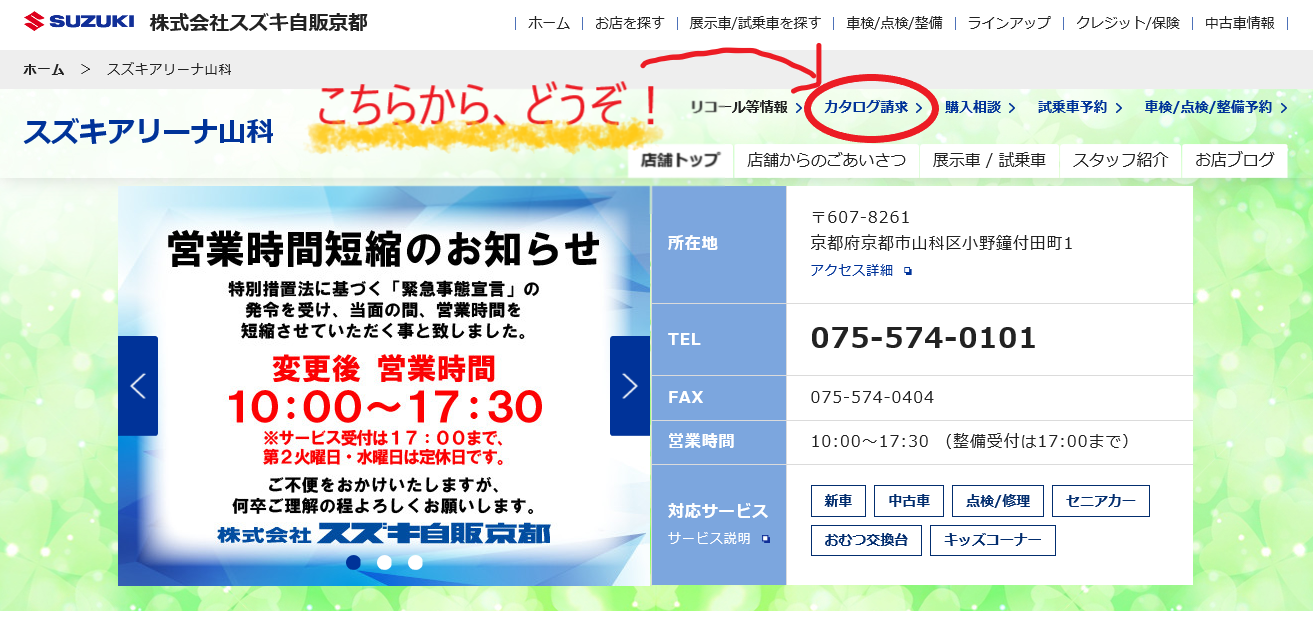
Task: Click the 中古車 service tag
Action: [x=909, y=501]
